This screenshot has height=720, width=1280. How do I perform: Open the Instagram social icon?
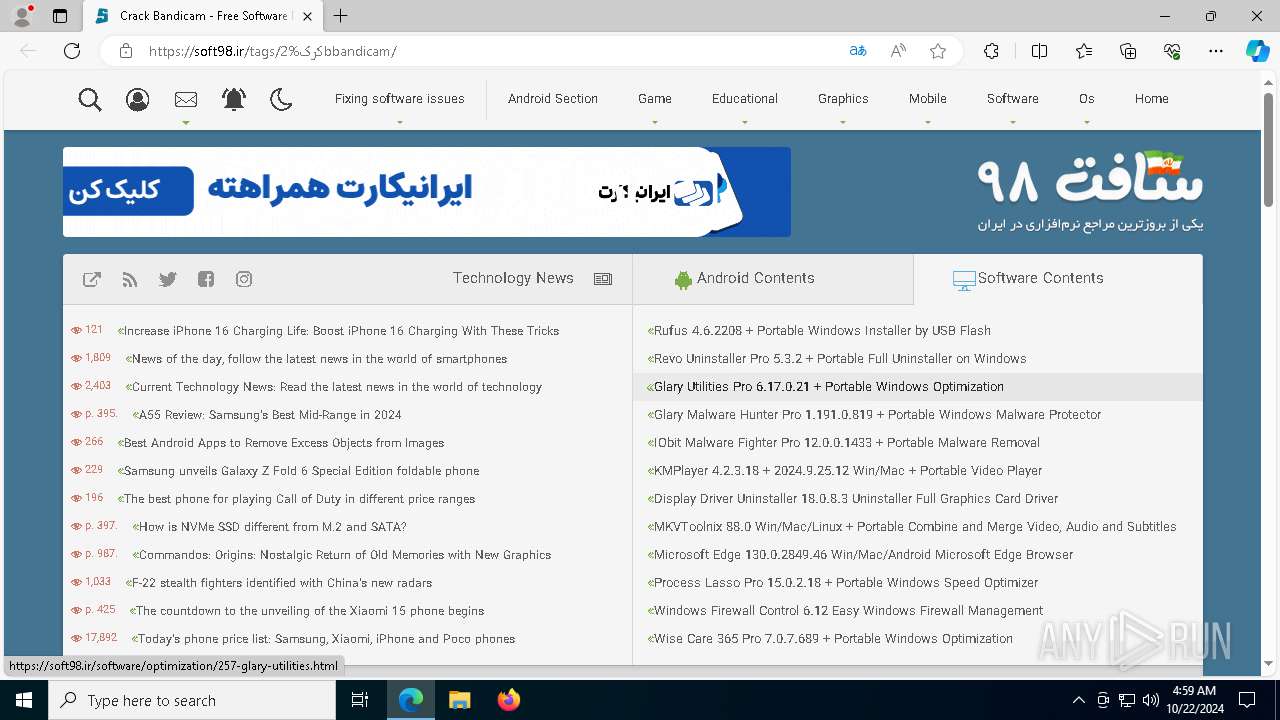(244, 279)
